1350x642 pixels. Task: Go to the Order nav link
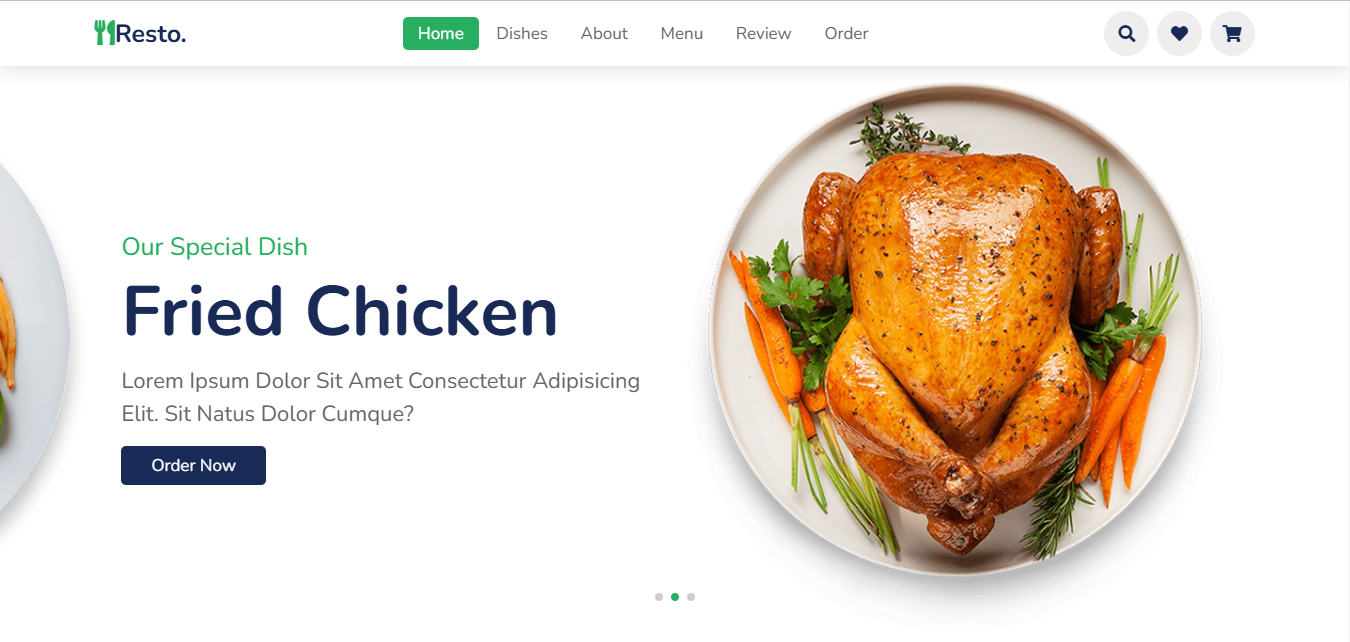tap(846, 33)
